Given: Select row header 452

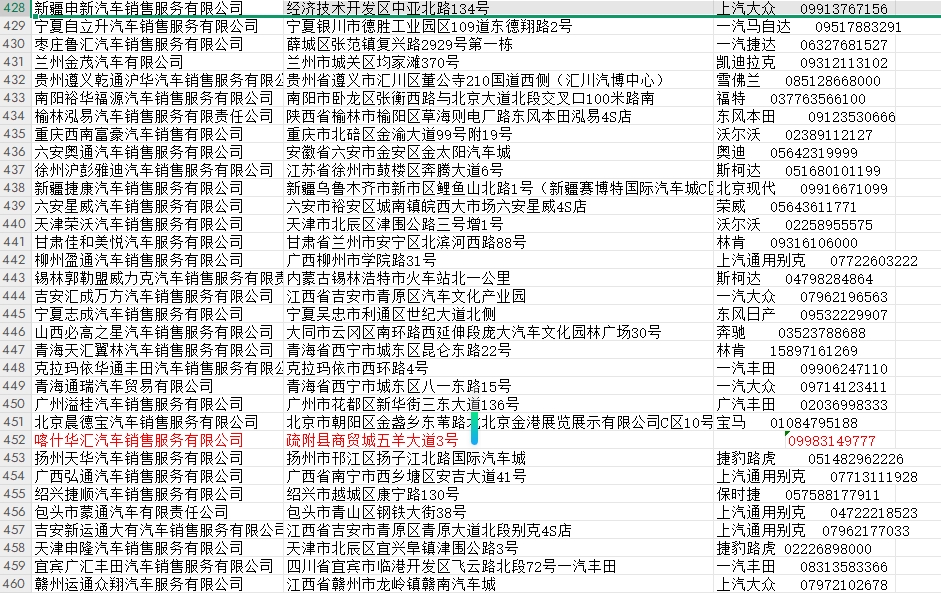Looking at the screenshot, I should 14,440.
